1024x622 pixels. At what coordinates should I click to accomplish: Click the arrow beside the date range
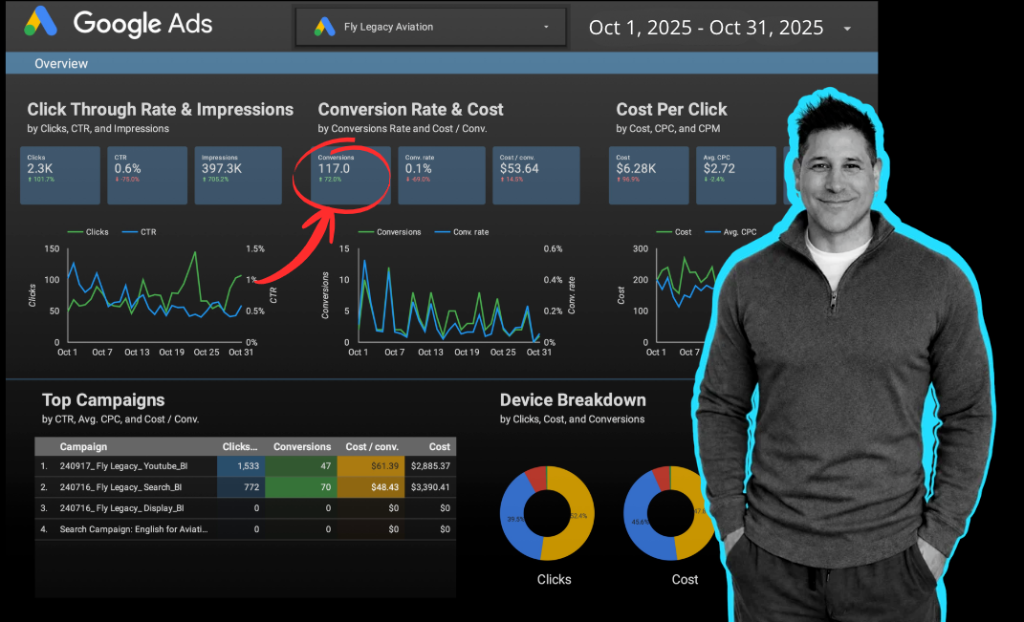(847, 29)
